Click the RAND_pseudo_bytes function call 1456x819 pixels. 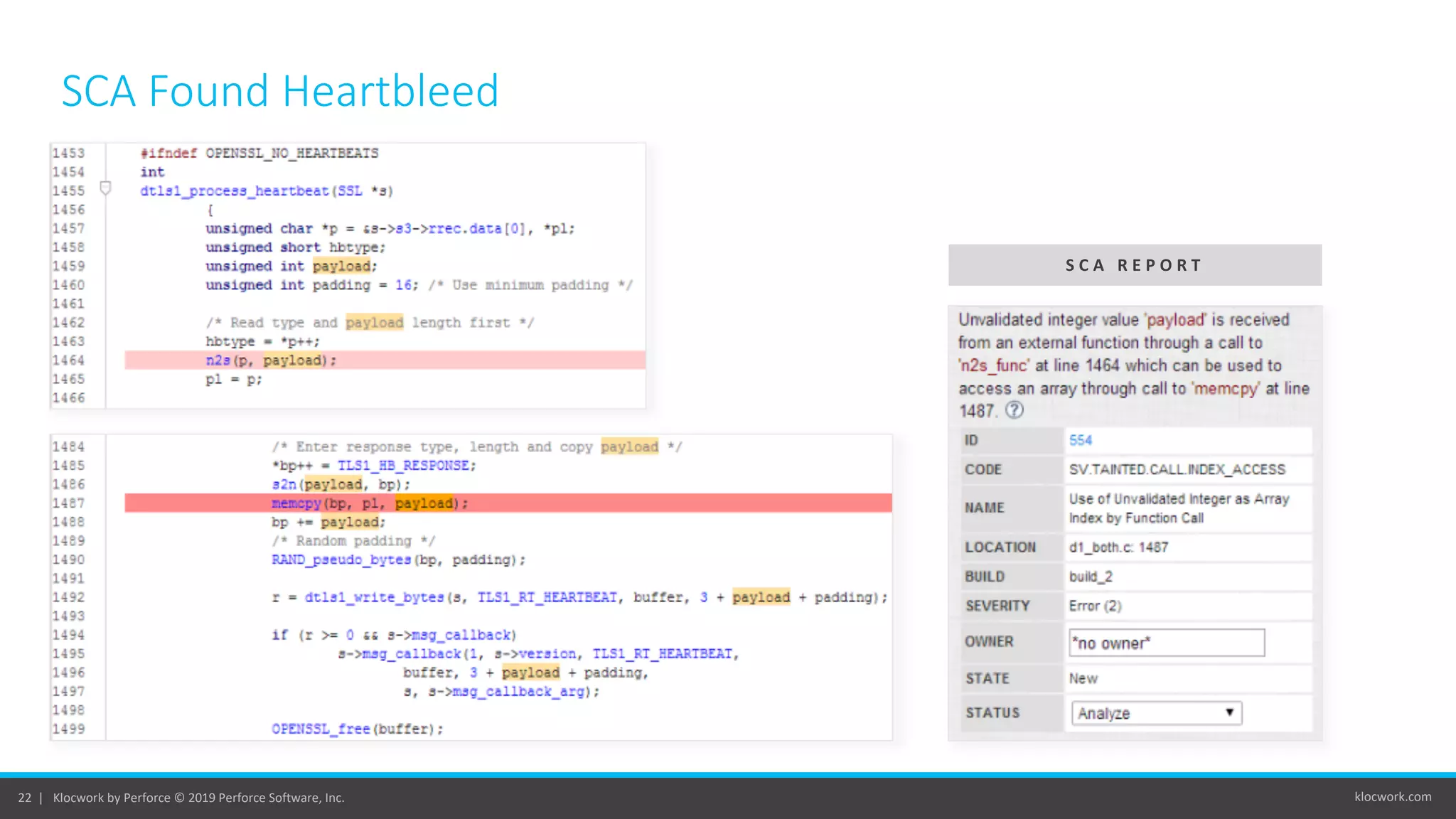(x=341, y=560)
